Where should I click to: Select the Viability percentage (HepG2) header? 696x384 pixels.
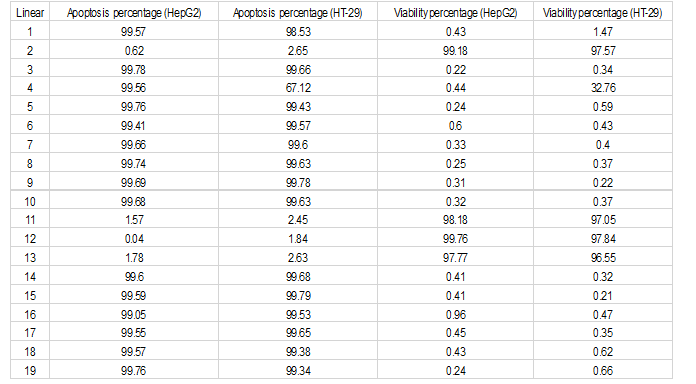point(455,12)
